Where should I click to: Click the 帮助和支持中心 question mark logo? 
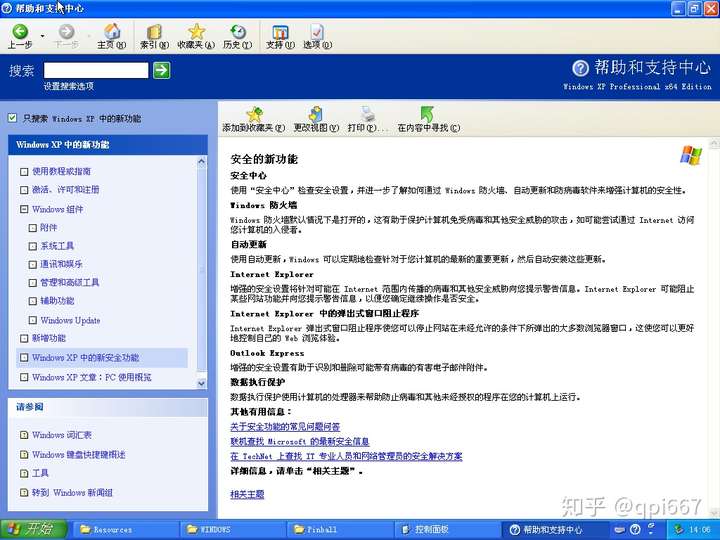(x=580, y=68)
